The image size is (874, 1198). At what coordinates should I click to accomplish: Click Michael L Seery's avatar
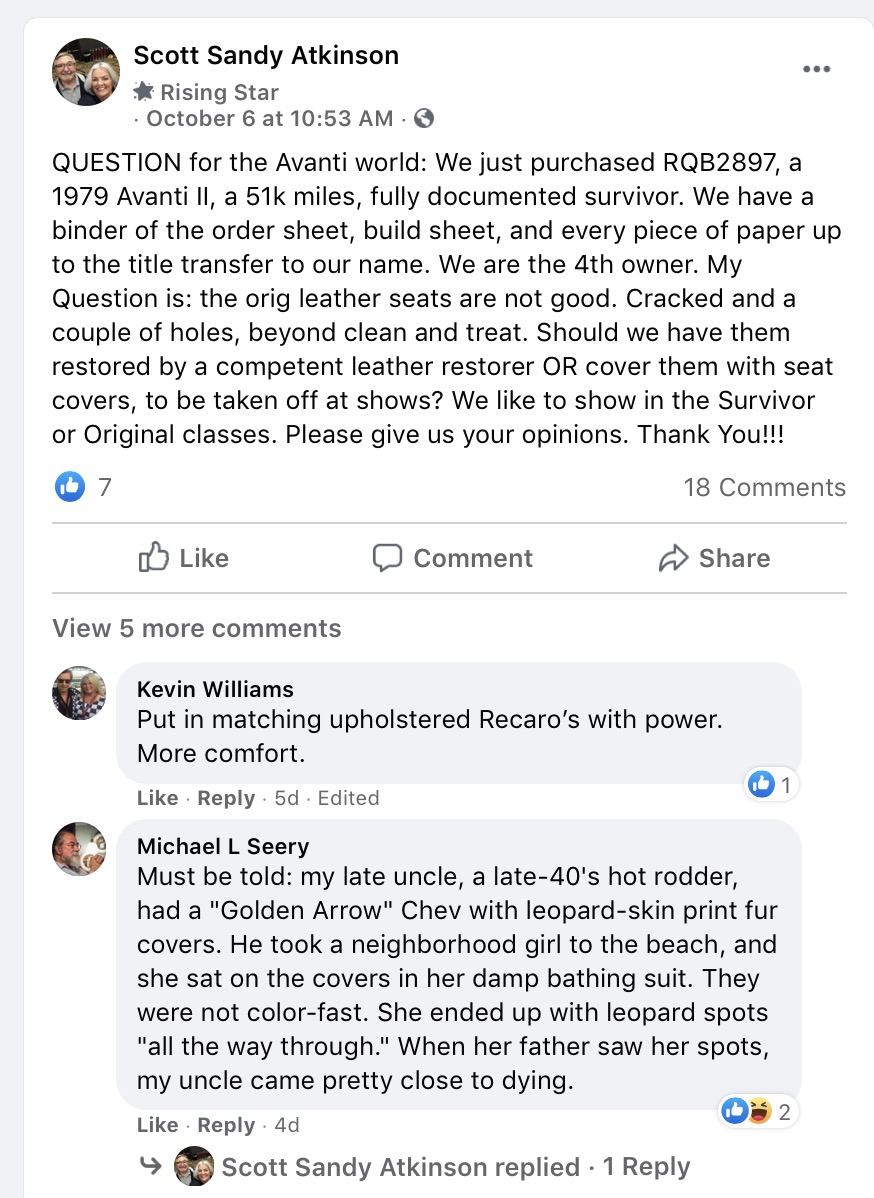coord(79,849)
